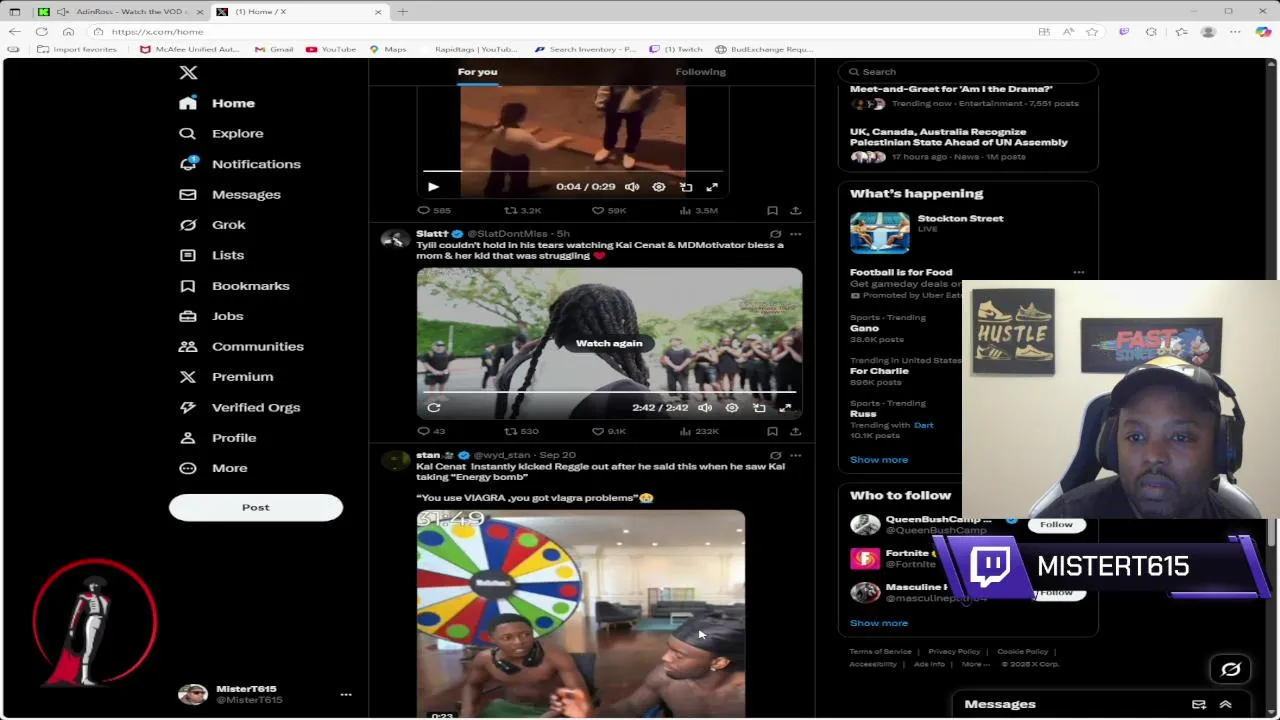Click Grok icon on Slattt post
Viewport: 1280px width, 720px height.
click(775, 234)
